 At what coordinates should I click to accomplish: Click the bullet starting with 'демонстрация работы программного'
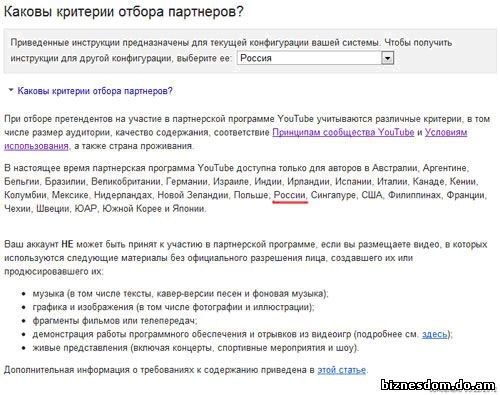242,334
